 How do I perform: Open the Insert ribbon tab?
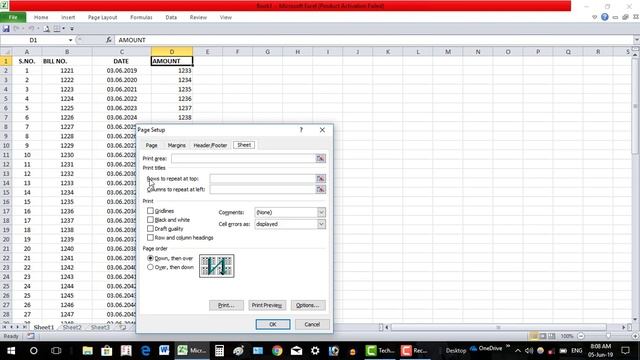tap(68, 17)
